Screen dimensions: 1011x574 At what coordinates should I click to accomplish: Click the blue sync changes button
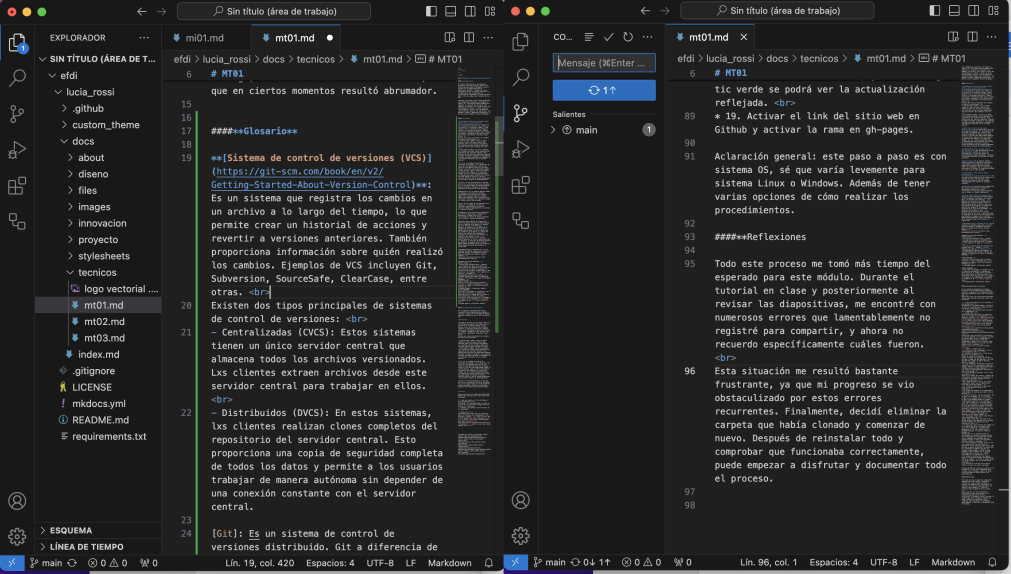tap(604, 90)
